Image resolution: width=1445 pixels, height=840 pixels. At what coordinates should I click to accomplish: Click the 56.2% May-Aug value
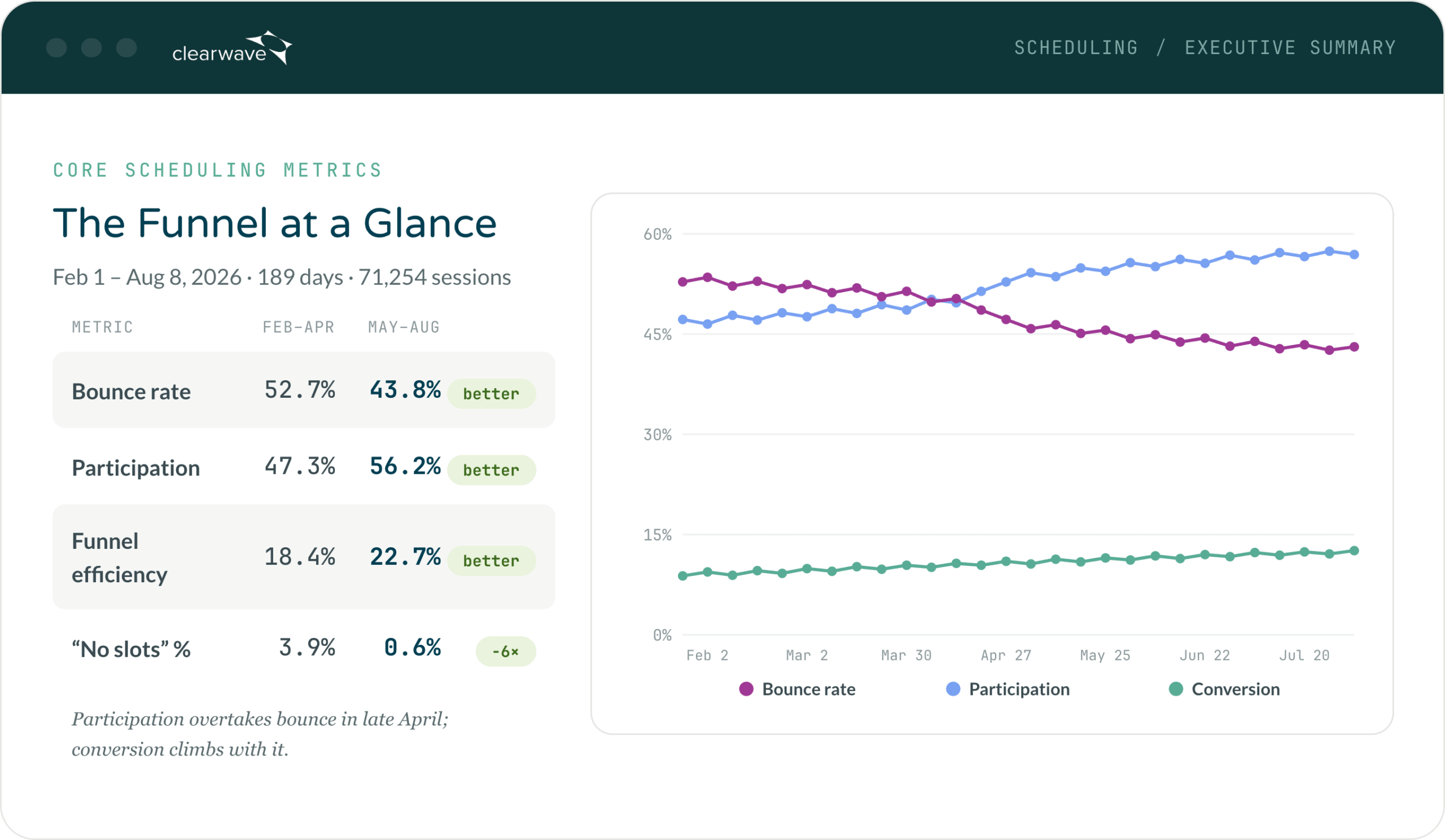(x=405, y=467)
